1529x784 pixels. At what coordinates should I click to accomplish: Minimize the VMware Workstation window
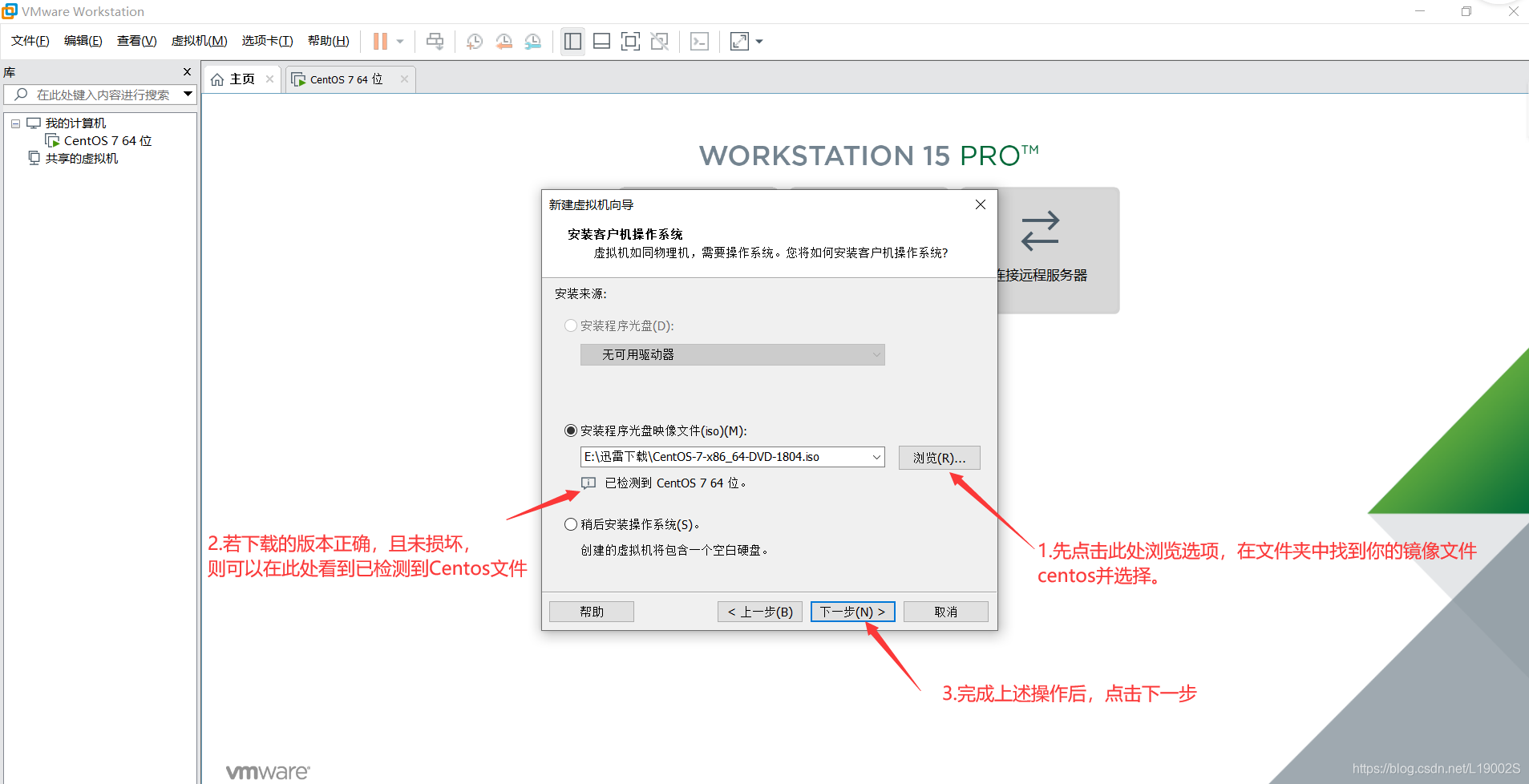[1420, 11]
